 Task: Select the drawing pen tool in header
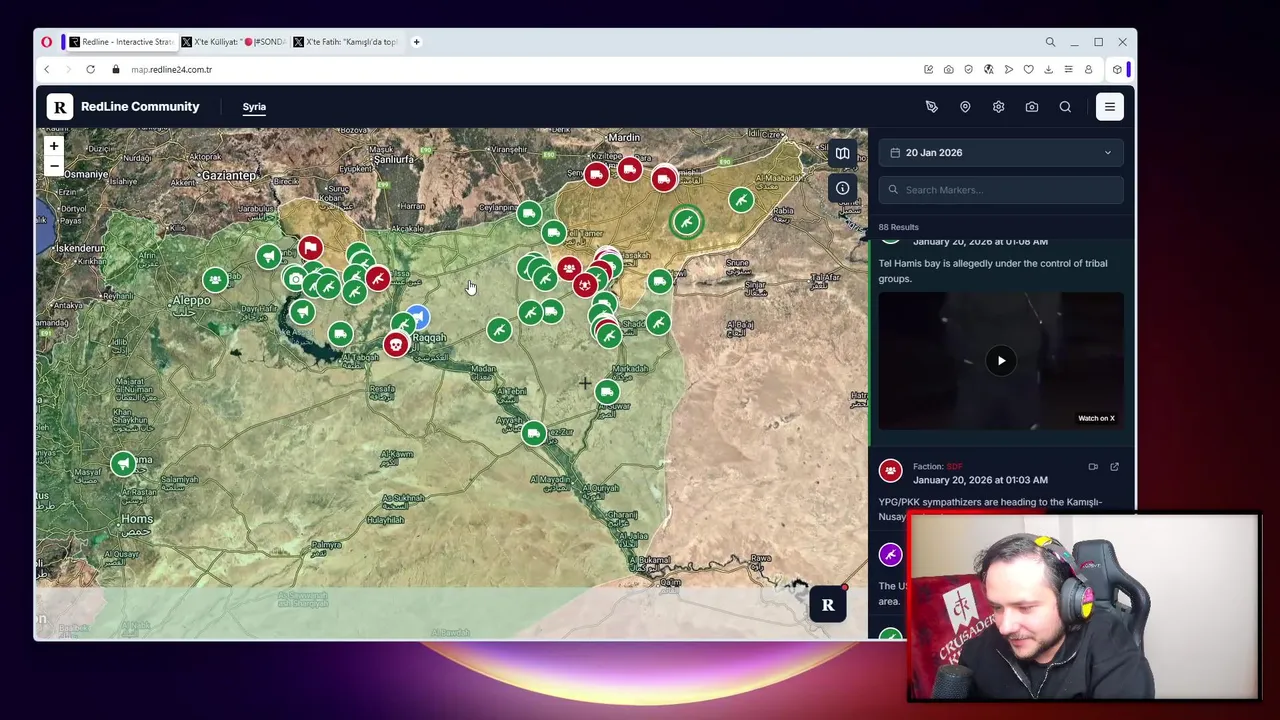[932, 106]
